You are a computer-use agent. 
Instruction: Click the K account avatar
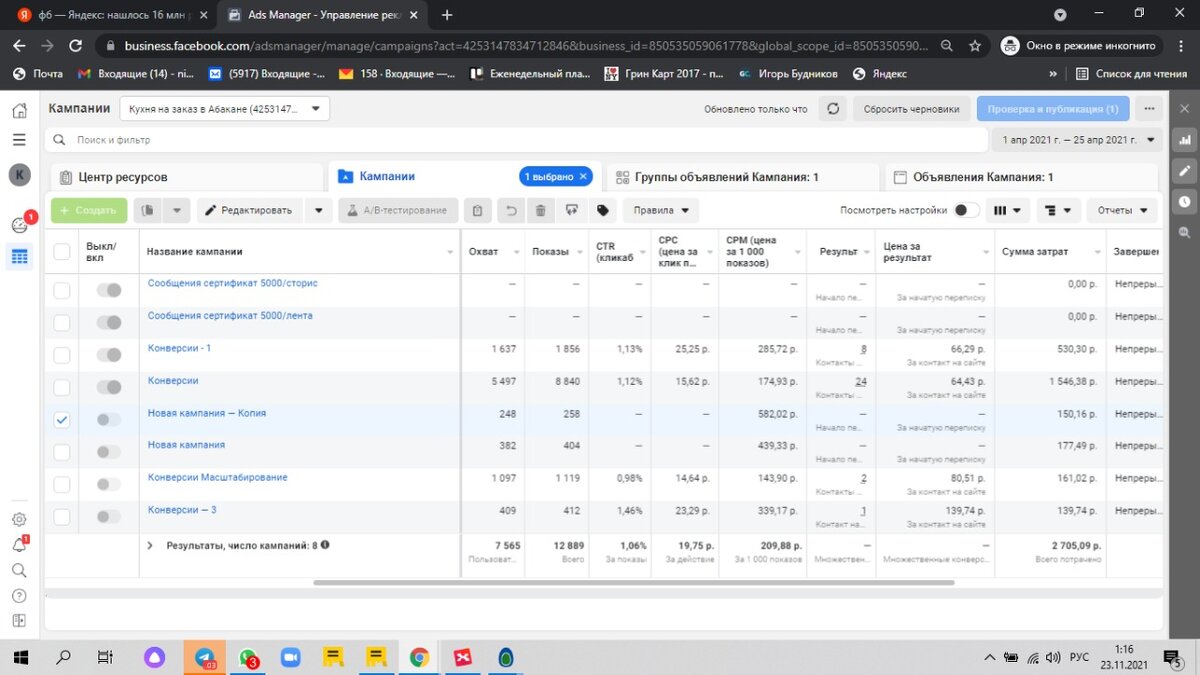click(19, 176)
